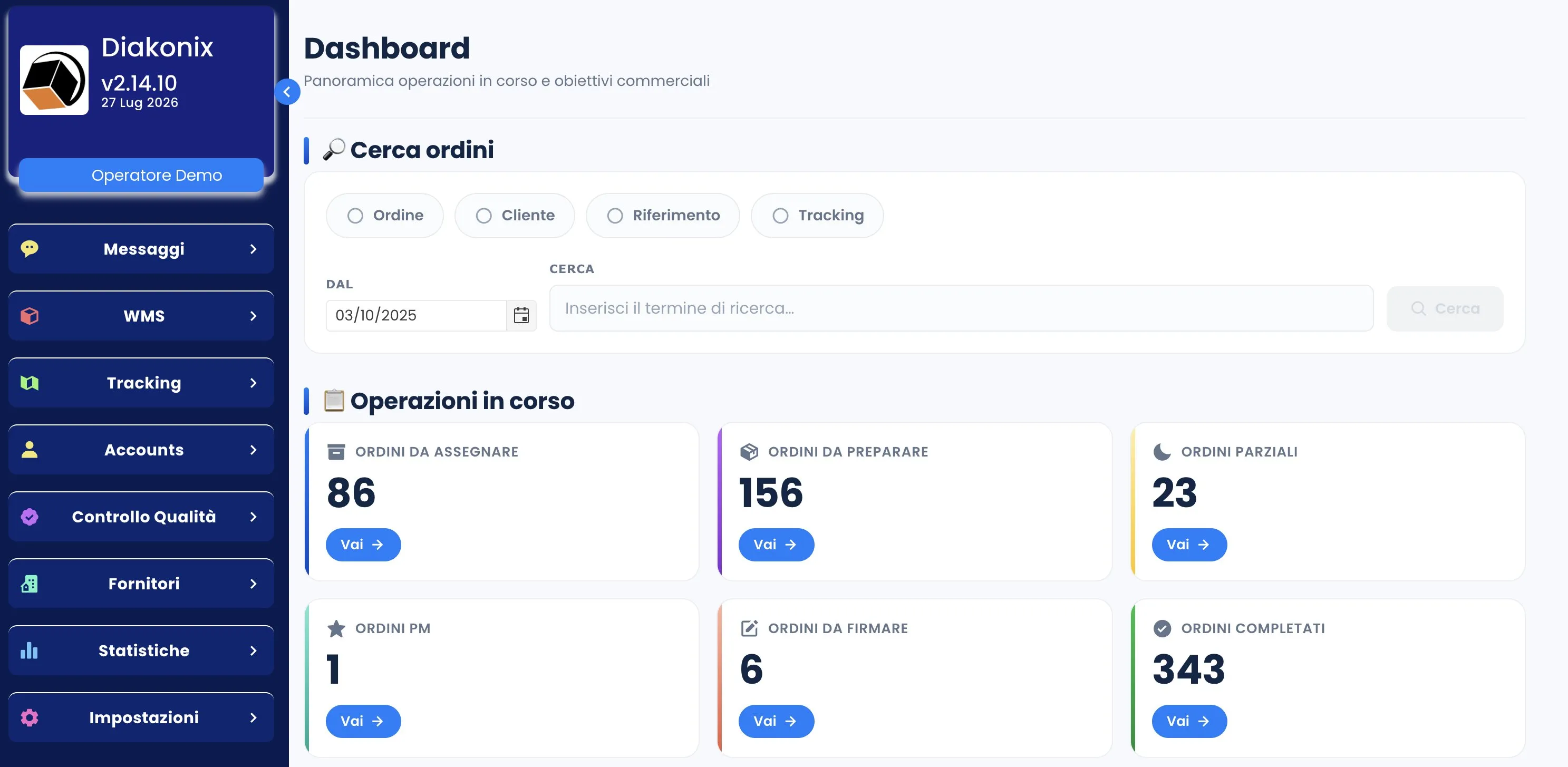Click the Fornitori building icon

(29, 583)
